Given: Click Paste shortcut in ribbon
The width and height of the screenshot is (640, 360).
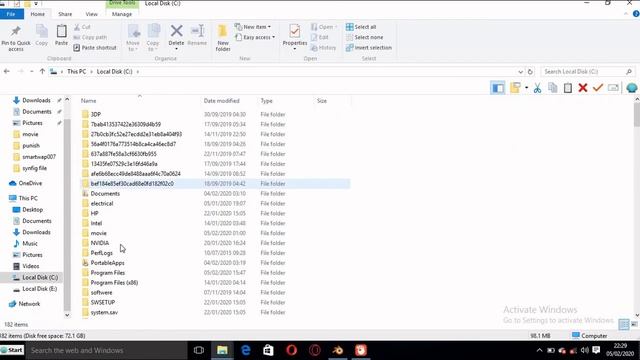Looking at the screenshot, I should click(95, 48).
